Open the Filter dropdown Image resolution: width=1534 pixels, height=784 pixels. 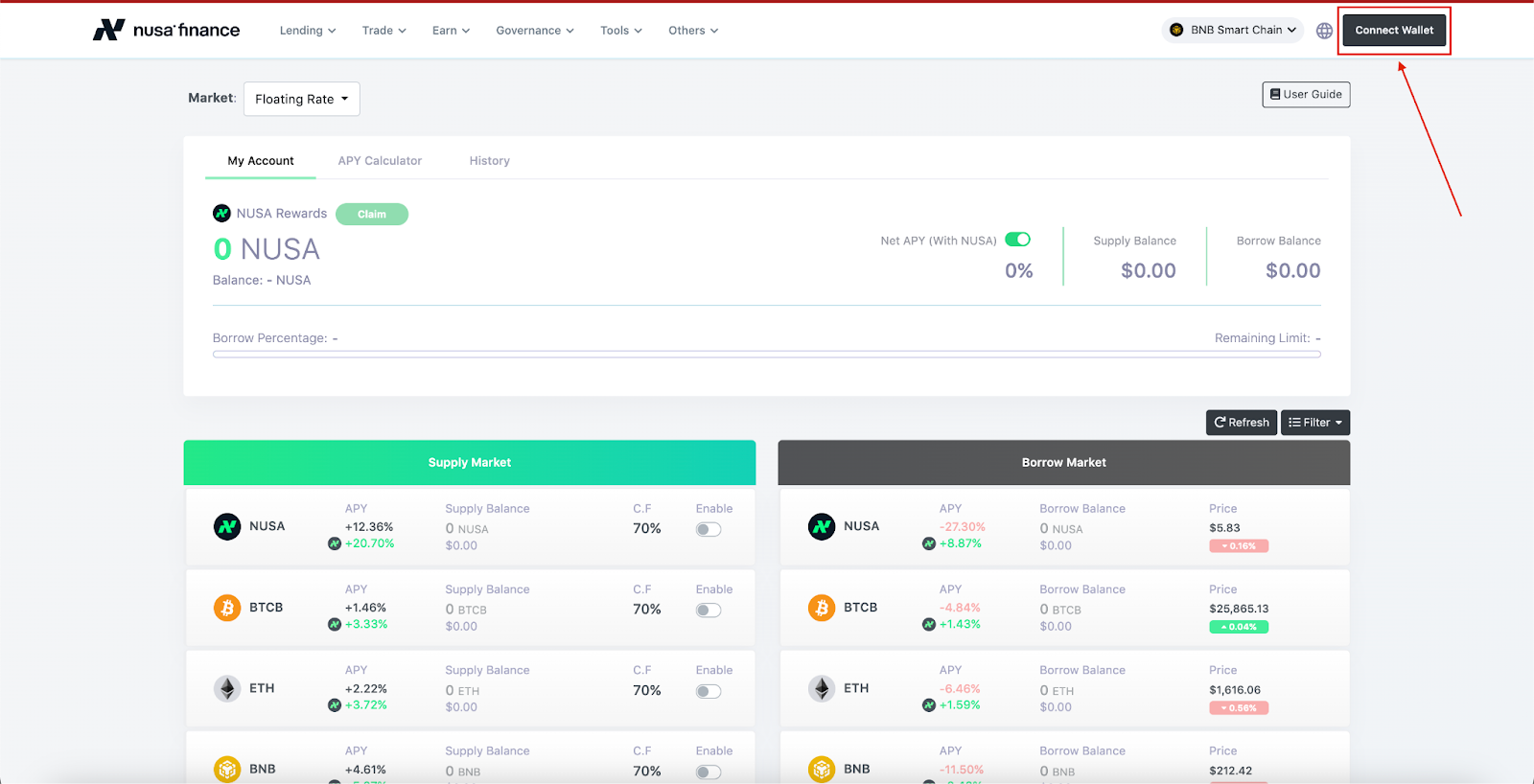click(1315, 423)
